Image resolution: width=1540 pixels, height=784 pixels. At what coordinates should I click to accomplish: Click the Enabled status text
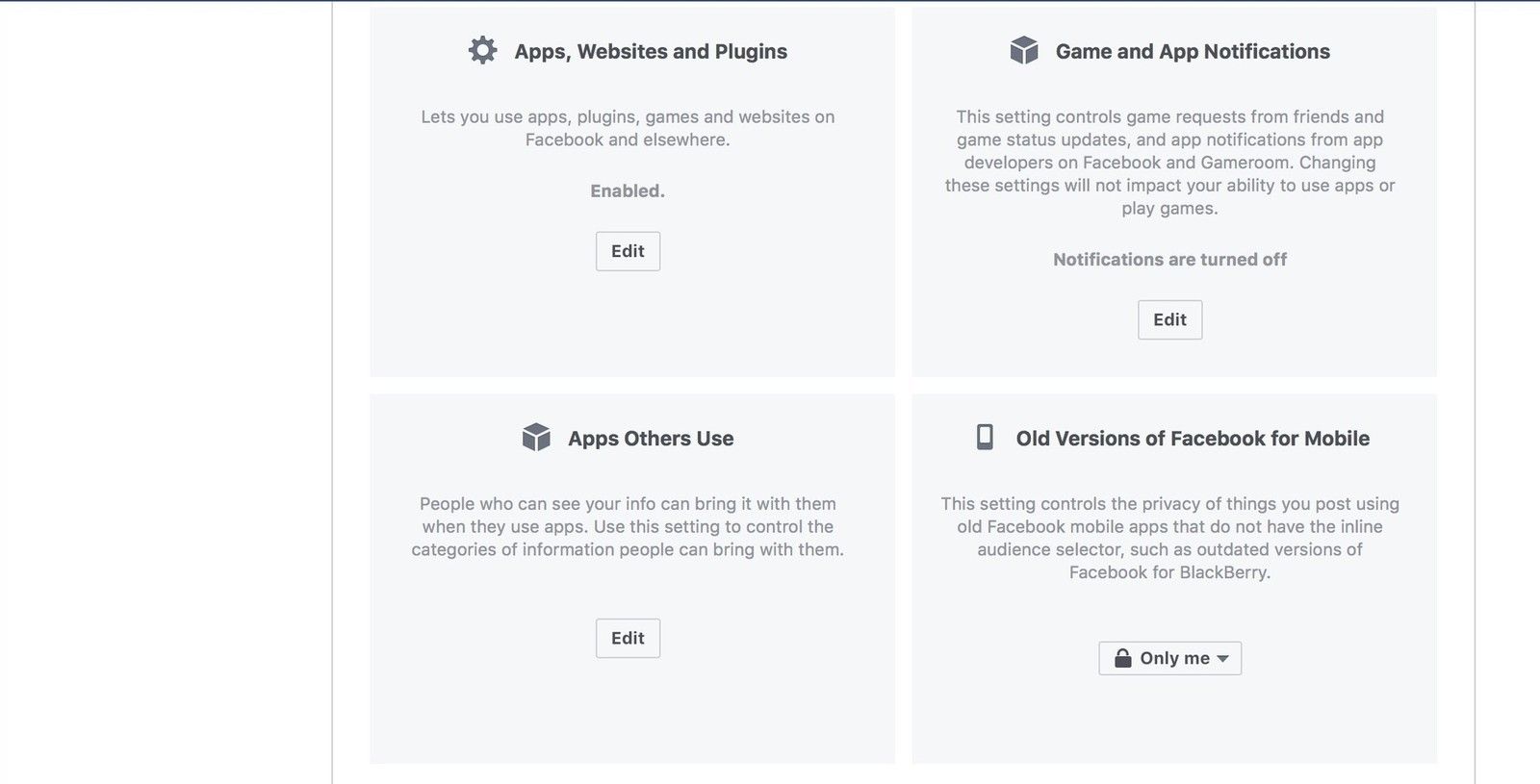[628, 190]
